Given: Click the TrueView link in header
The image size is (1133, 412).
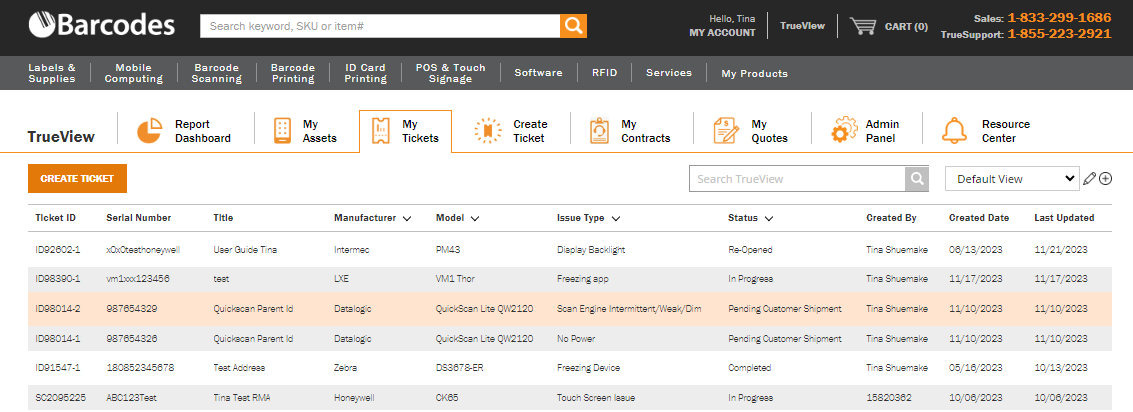Looking at the screenshot, I should (x=802, y=26).
